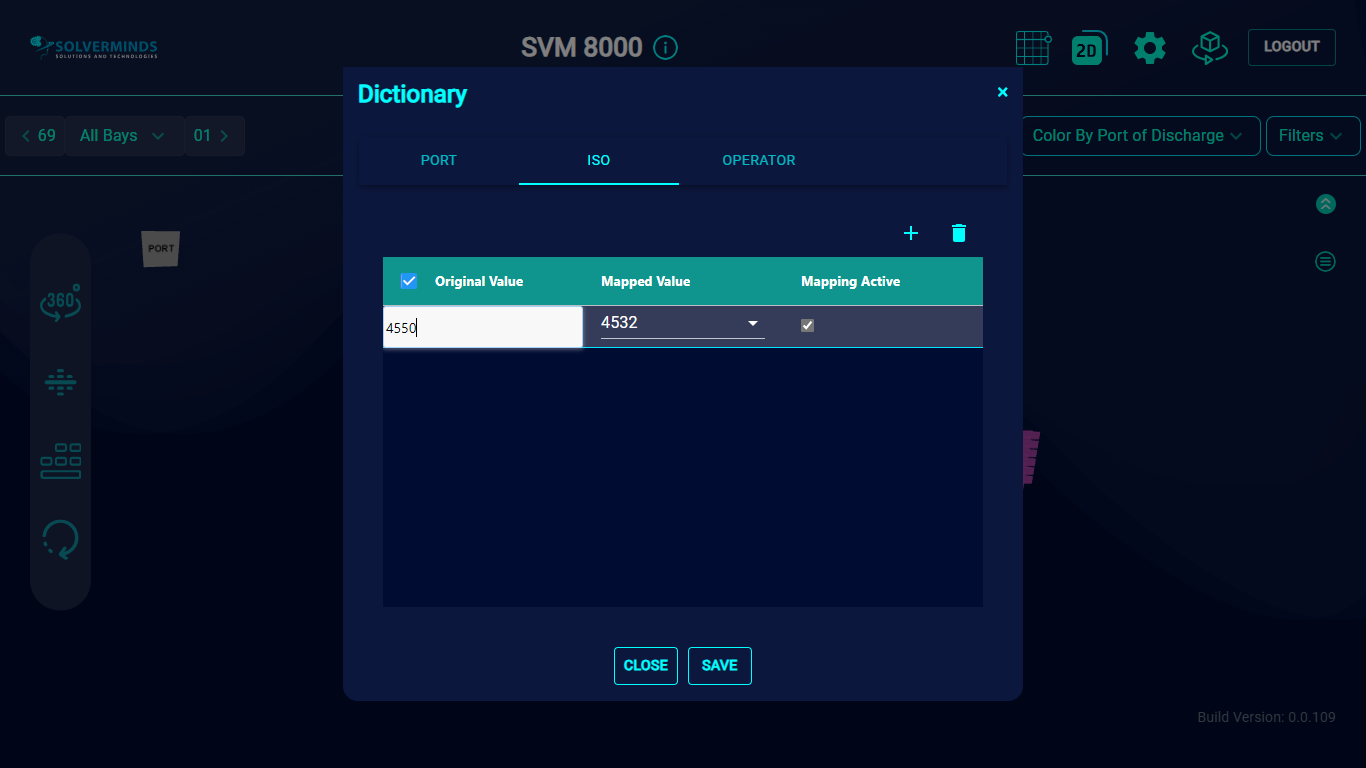Image resolution: width=1366 pixels, height=768 pixels.
Task: Click the CLOSE button
Action: pyautogui.click(x=646, y=666)
